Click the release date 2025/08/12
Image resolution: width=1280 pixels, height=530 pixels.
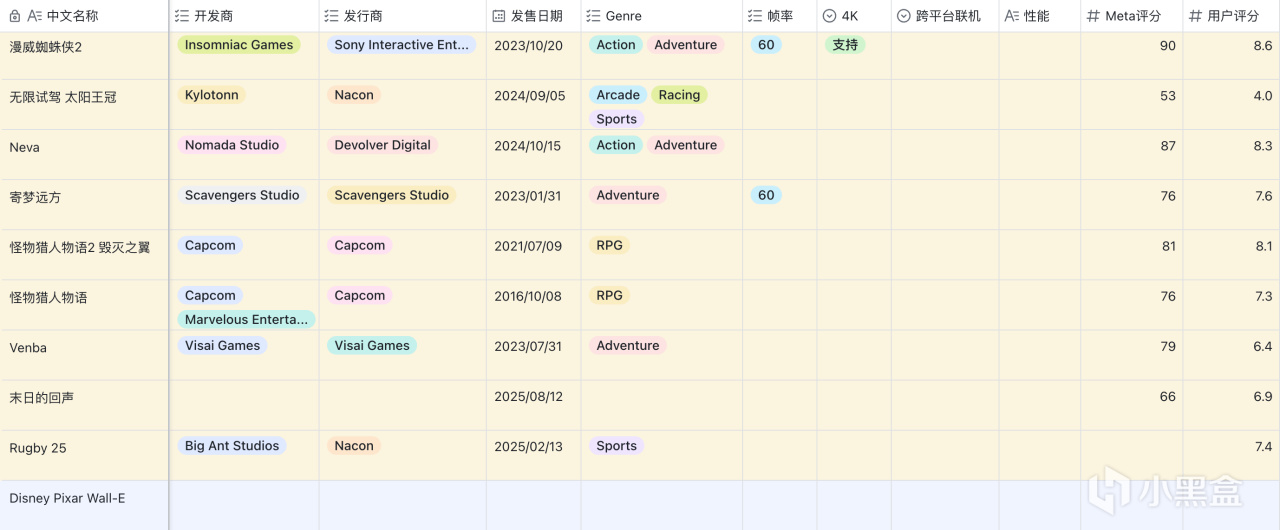pos(529,397)
